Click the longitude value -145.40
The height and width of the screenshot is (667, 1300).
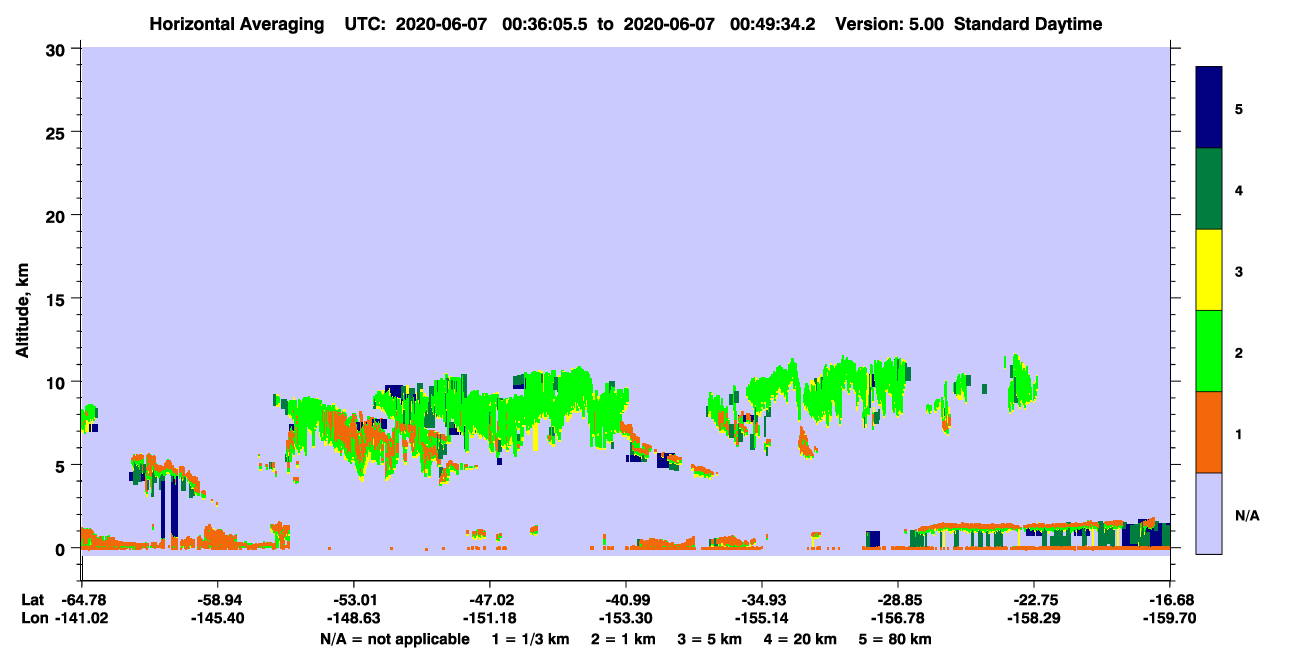click(217, 619)
